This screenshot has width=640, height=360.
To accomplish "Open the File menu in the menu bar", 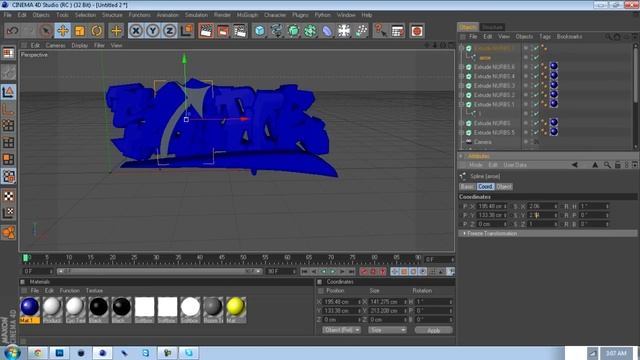I will point(7,15).
